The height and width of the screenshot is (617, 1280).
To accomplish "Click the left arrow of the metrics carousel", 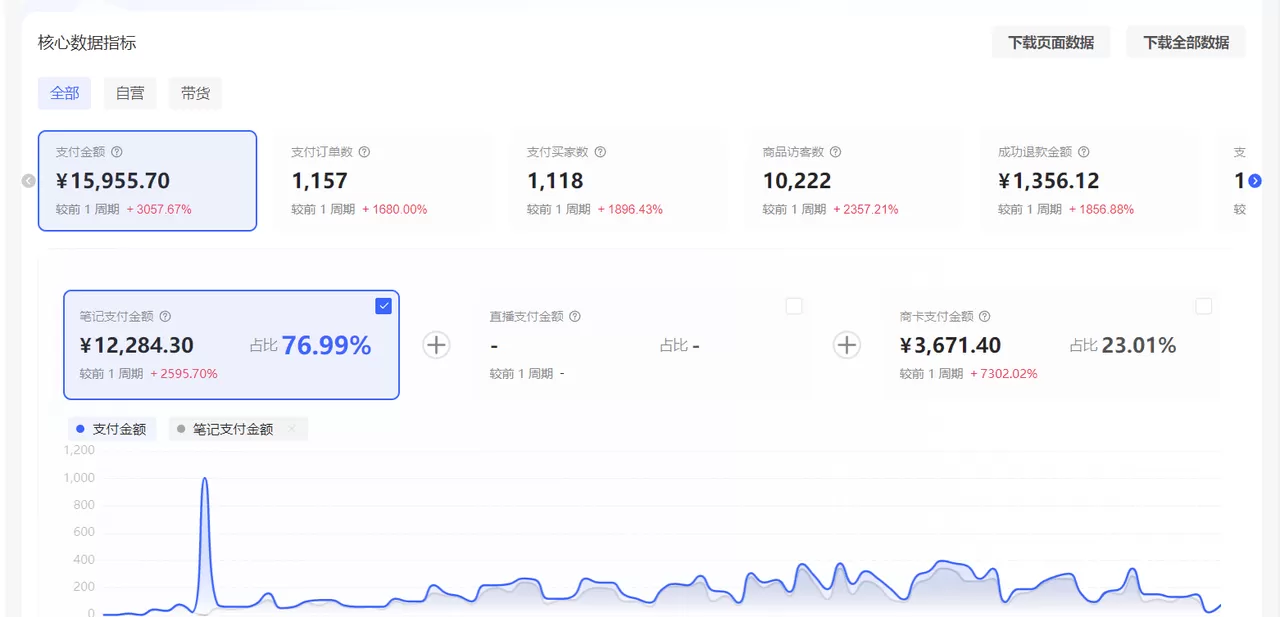I will point(27,181).
